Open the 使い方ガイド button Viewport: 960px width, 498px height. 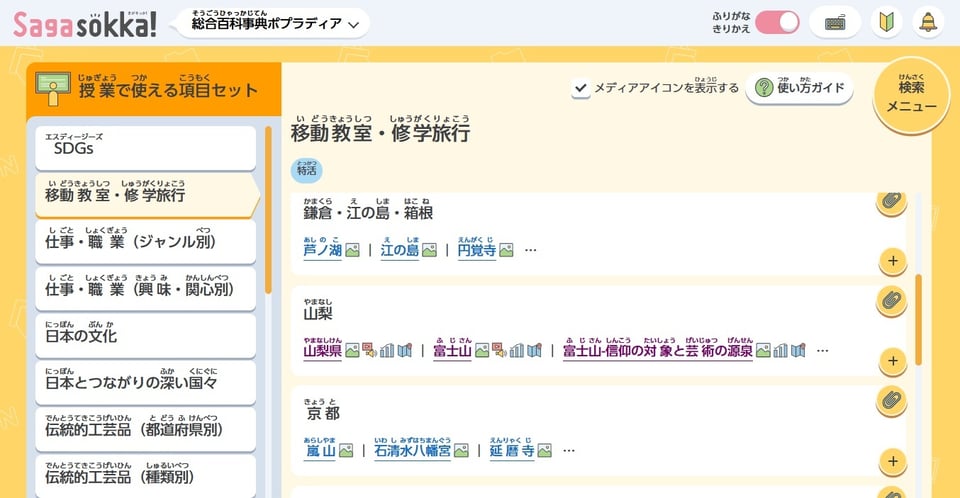(799, 88)
